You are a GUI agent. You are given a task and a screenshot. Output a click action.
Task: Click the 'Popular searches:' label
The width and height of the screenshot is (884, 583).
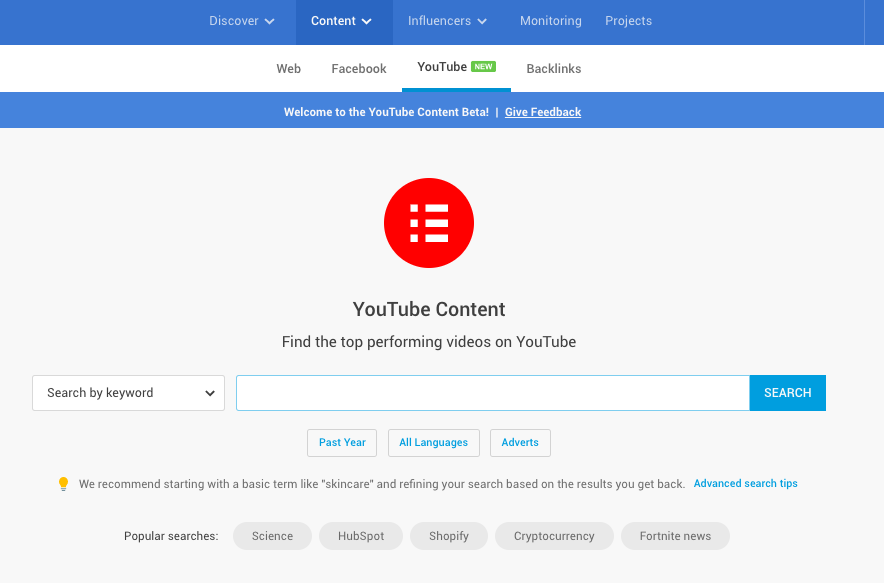click(x=171, y=536)
